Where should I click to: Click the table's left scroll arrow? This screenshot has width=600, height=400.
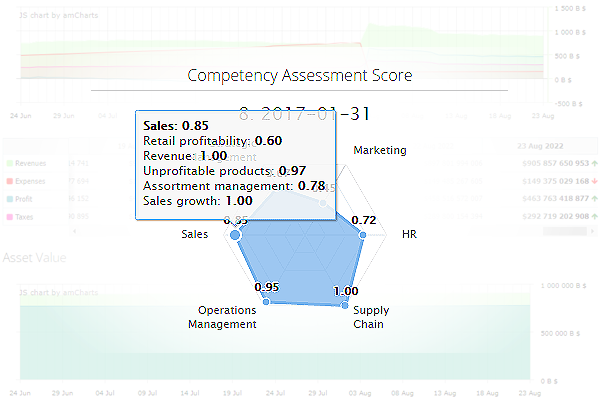(75, 231)
